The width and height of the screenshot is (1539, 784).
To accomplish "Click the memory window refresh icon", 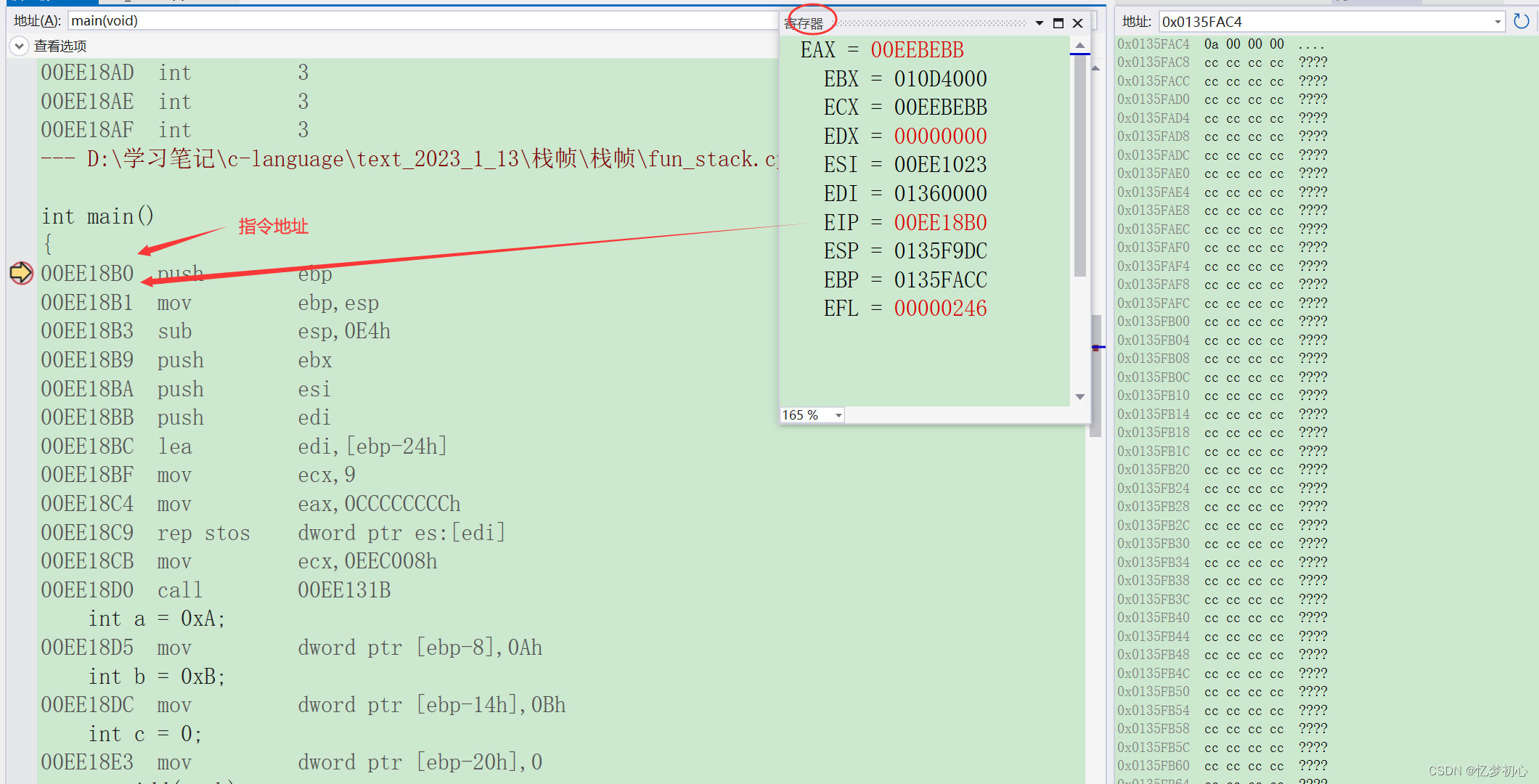I will pos(1521,22).
